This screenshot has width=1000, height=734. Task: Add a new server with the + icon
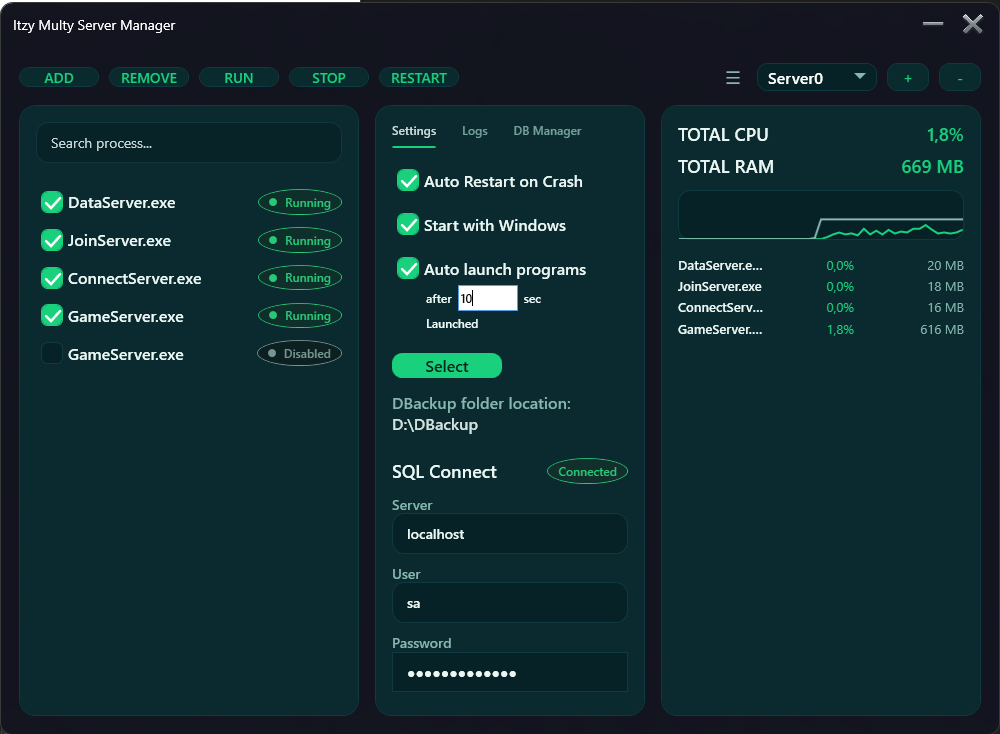click(908, 77)
